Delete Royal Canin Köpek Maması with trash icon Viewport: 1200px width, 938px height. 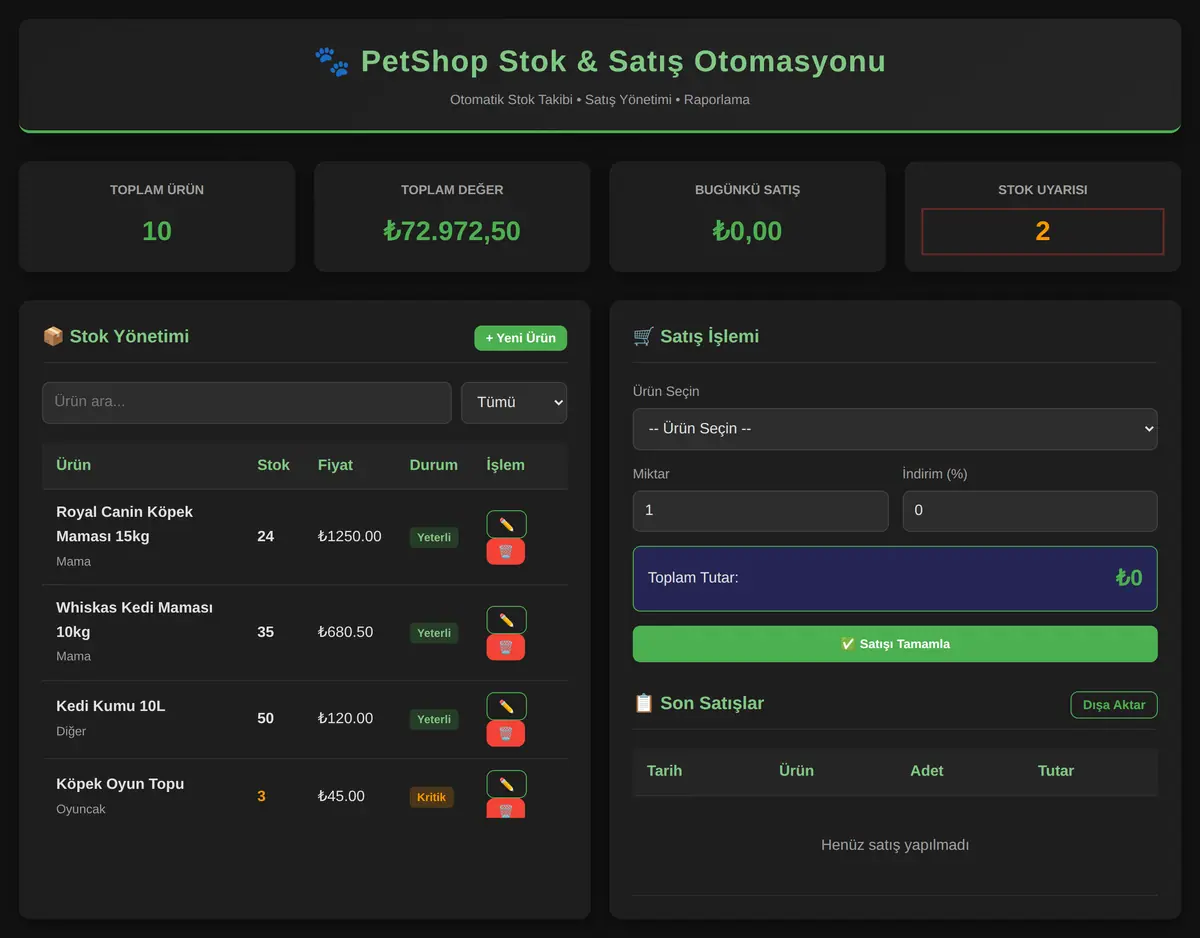(x=506, y=552)
